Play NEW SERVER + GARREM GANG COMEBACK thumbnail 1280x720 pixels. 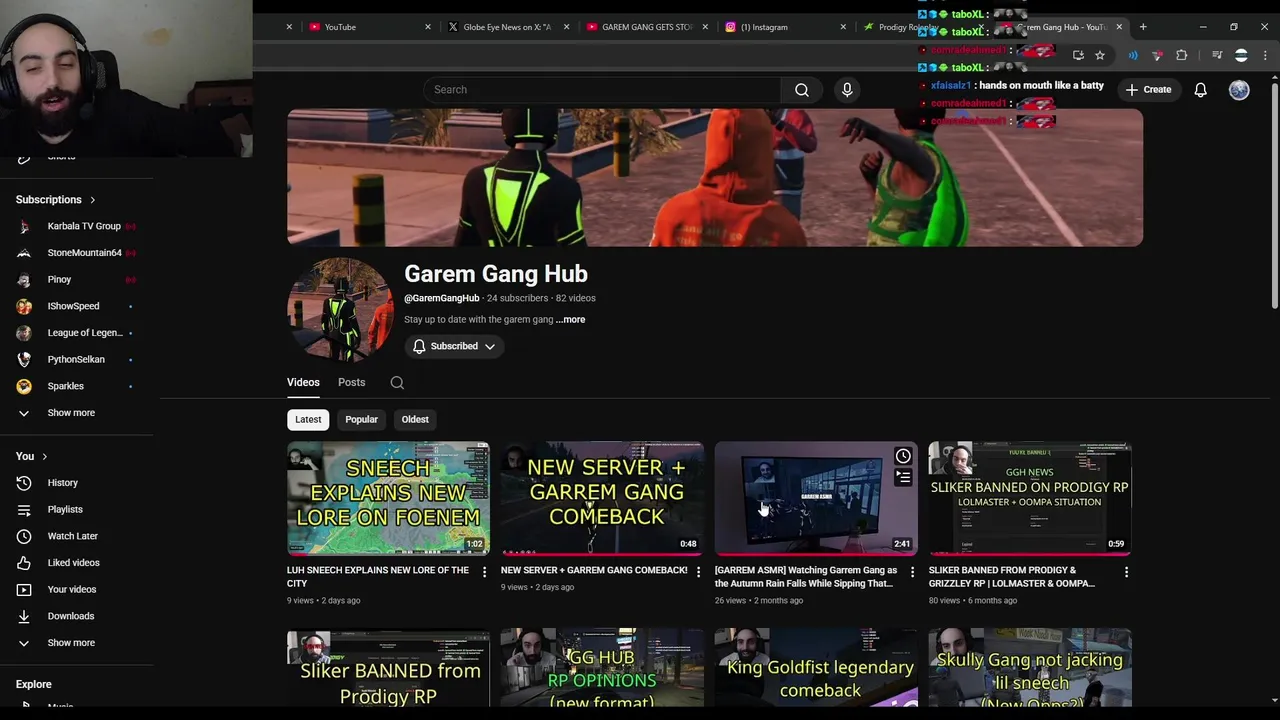tap(602, 498)
